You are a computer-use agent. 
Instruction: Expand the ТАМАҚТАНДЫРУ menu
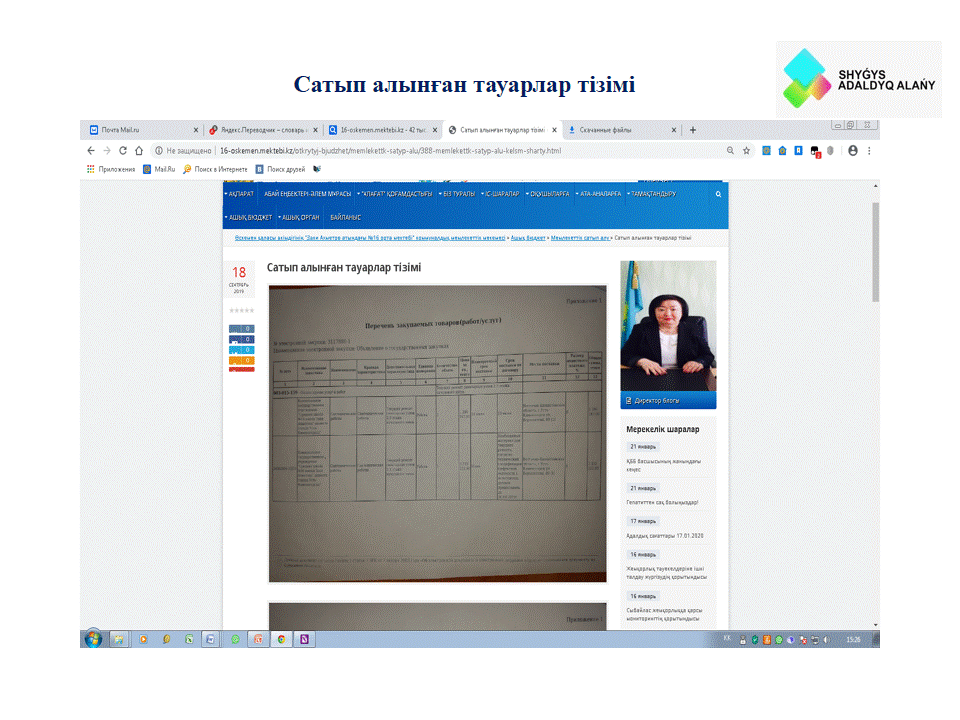pos(651,194)
